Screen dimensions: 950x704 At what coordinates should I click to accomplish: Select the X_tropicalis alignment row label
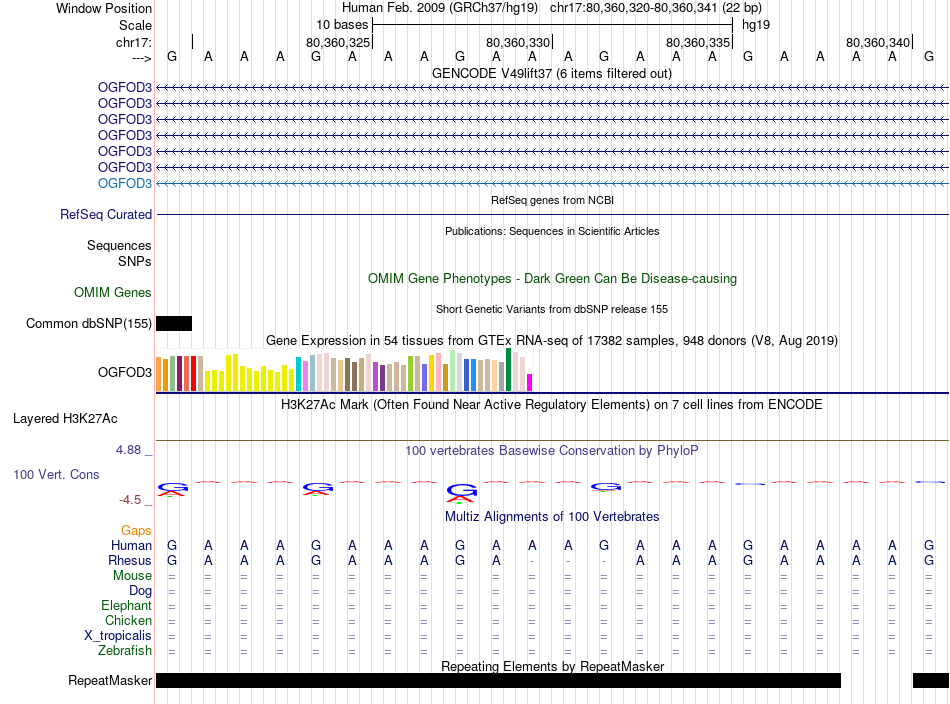[118, 636]
